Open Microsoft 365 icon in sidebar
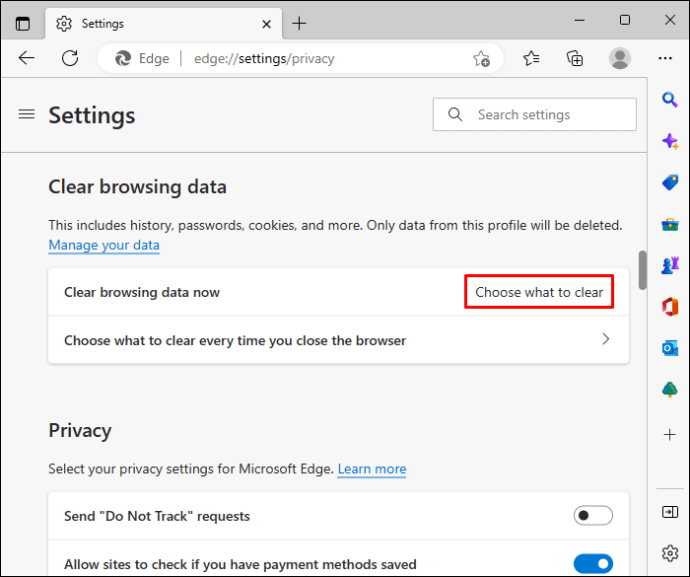The height and width of the screenshot is (577, 690). click(670, 306)
